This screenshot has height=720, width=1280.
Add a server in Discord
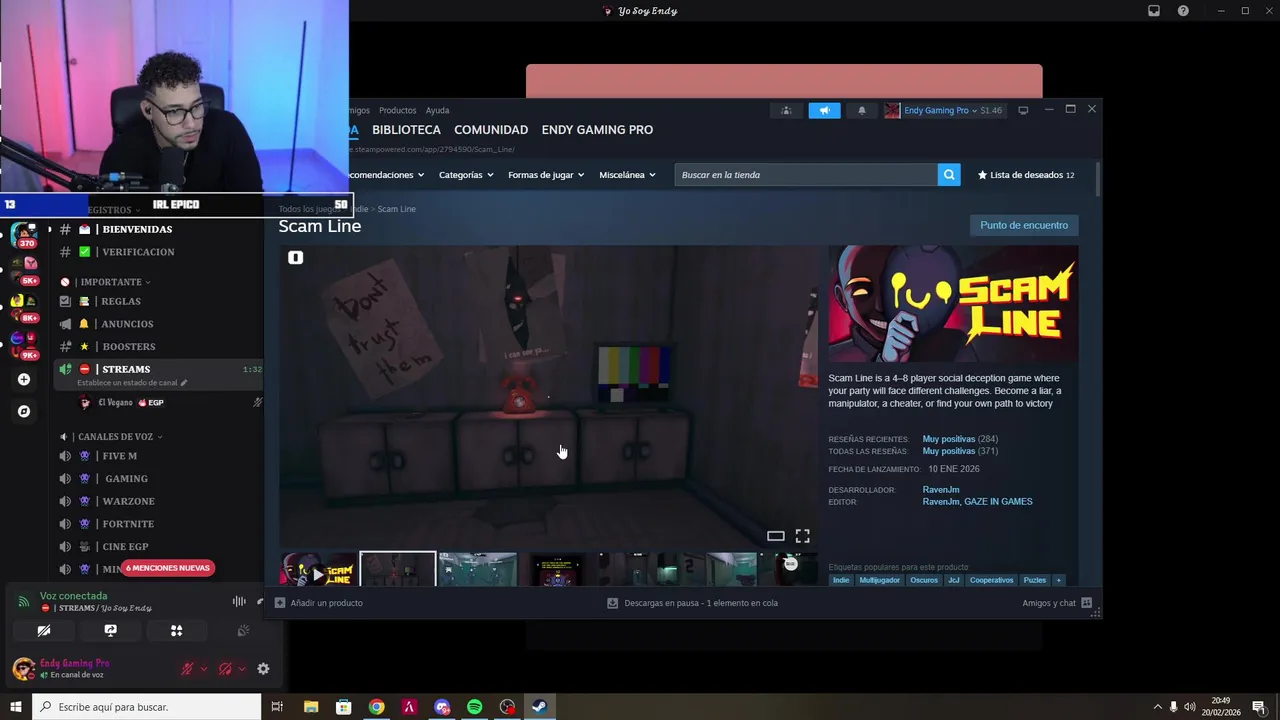pos(24,380)
